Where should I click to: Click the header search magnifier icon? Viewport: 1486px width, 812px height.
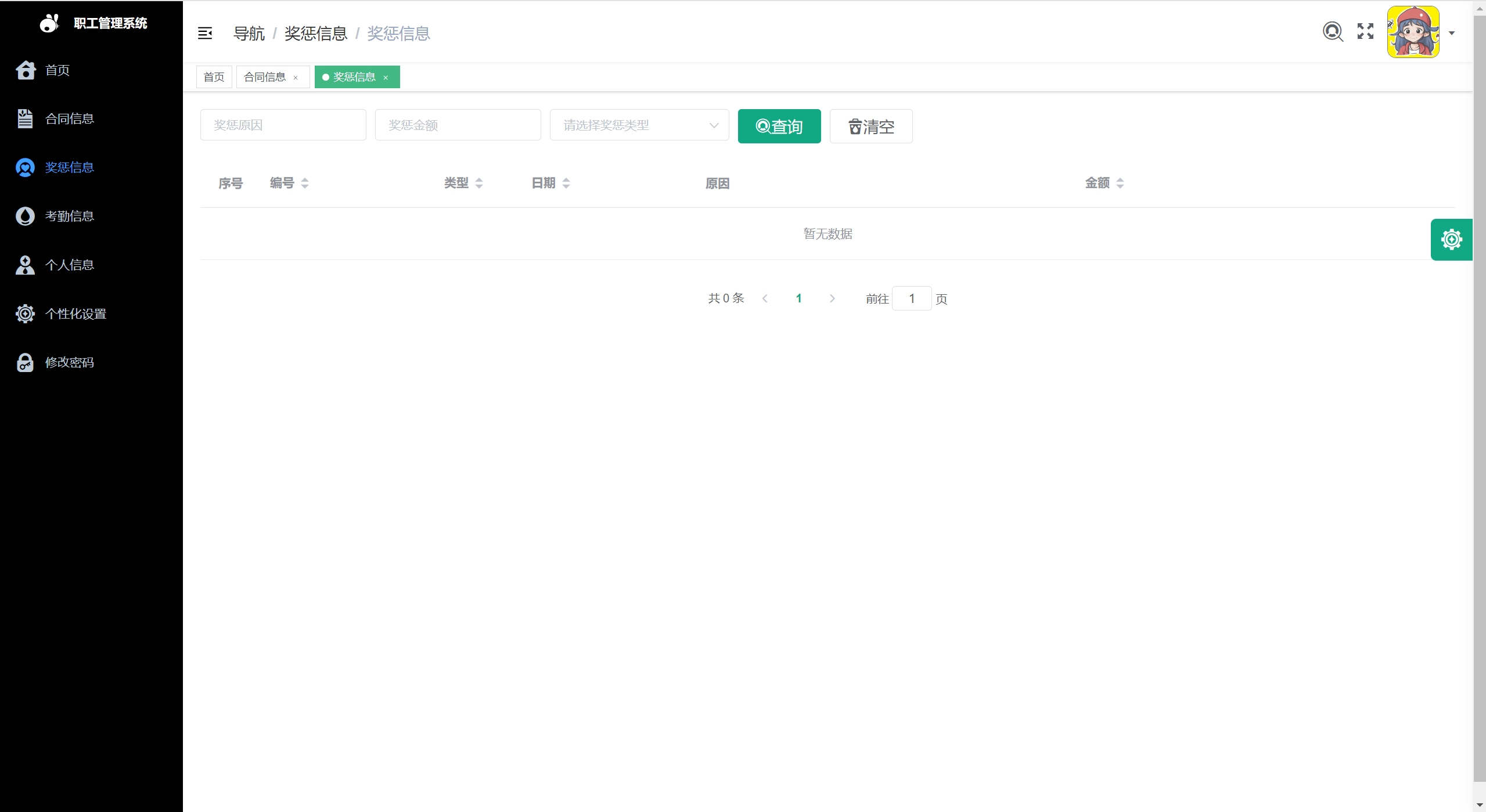(x=1333, y=31)
